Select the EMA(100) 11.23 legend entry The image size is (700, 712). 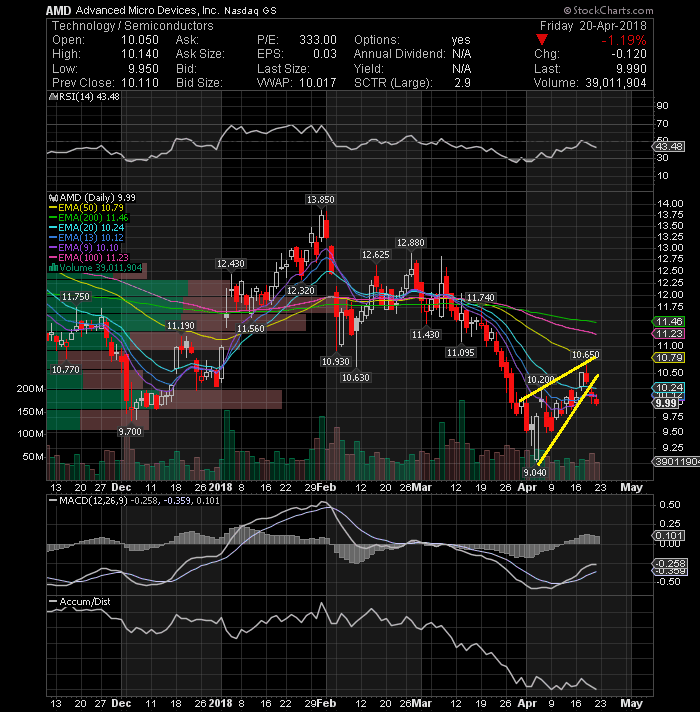point(89,257)
